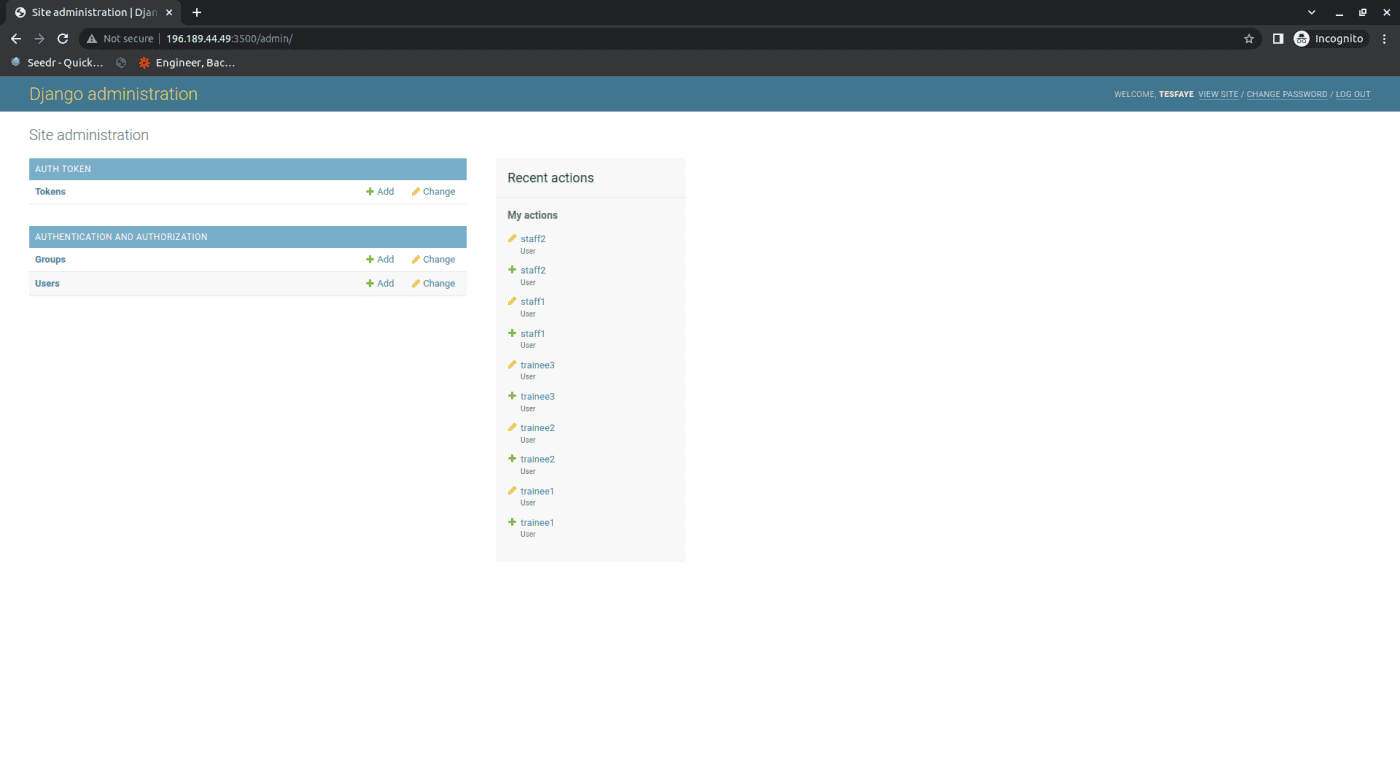Open trainee3 in recent actions
1400x768 pixels.
[x=537, y=366]
